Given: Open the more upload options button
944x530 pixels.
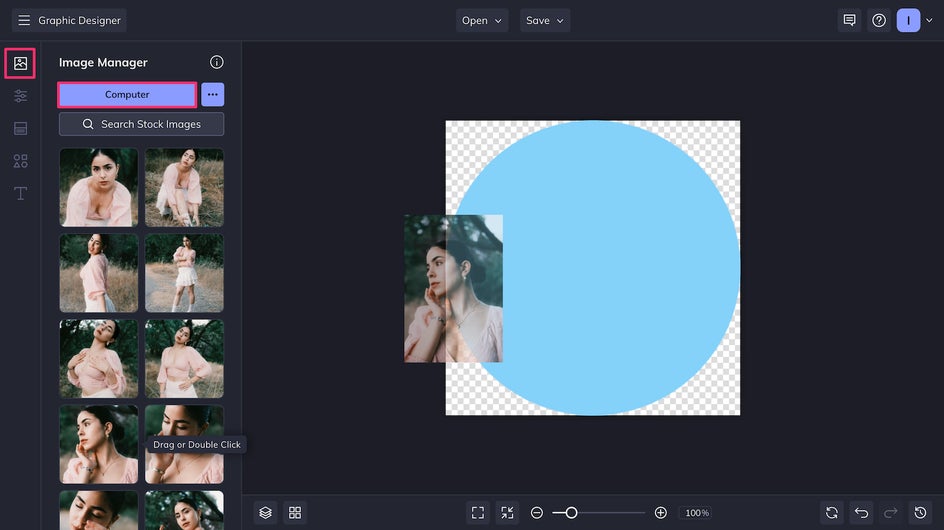Looking at the screenshot, I should pyautogui.click(x=213, y=95).
